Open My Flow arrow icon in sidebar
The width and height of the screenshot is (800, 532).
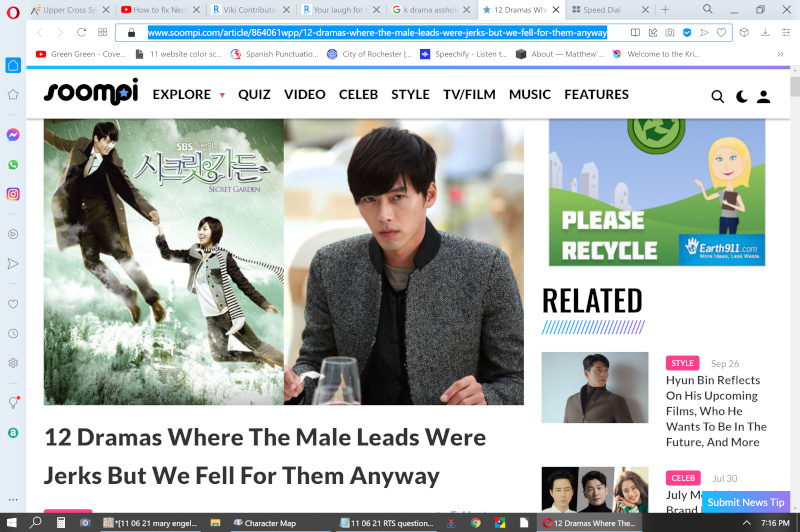click(13, 264)
